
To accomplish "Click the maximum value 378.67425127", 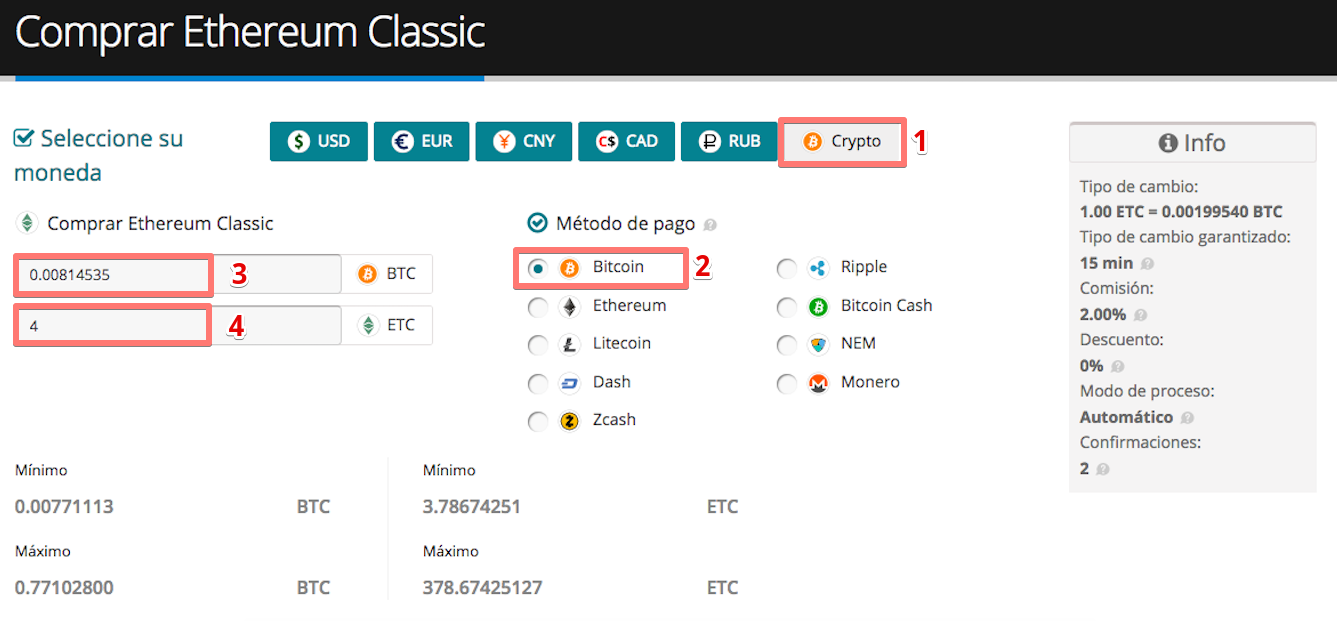I will click(483, 588).
